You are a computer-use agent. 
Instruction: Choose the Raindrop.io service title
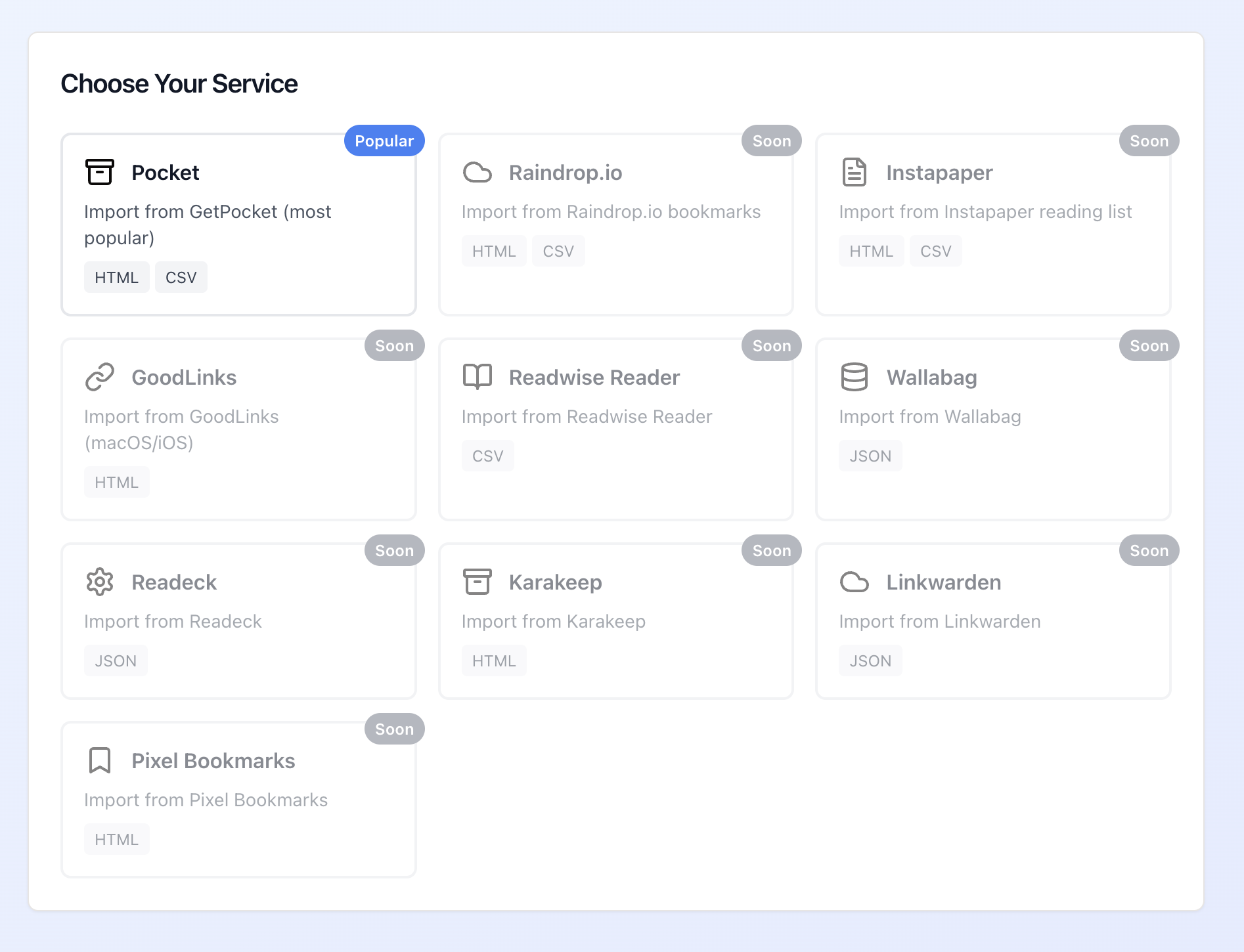click(566, 173)
